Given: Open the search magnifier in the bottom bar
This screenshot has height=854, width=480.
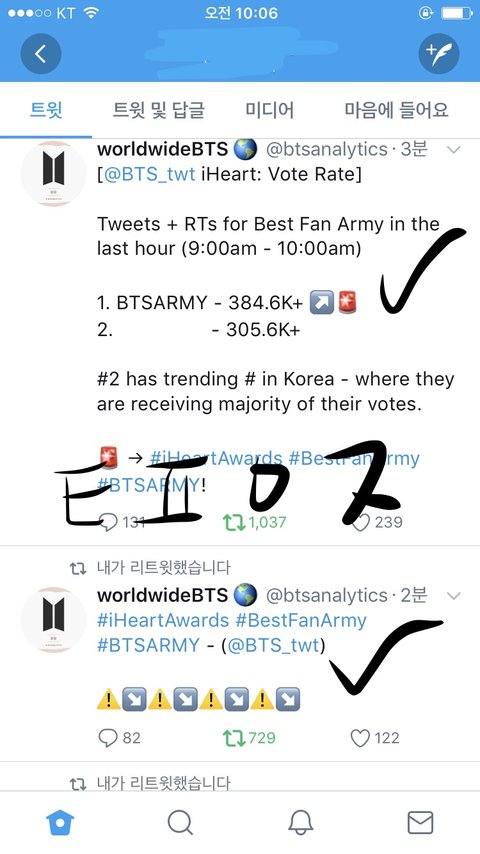Looking at the screenshot, I should click(180, 822).
